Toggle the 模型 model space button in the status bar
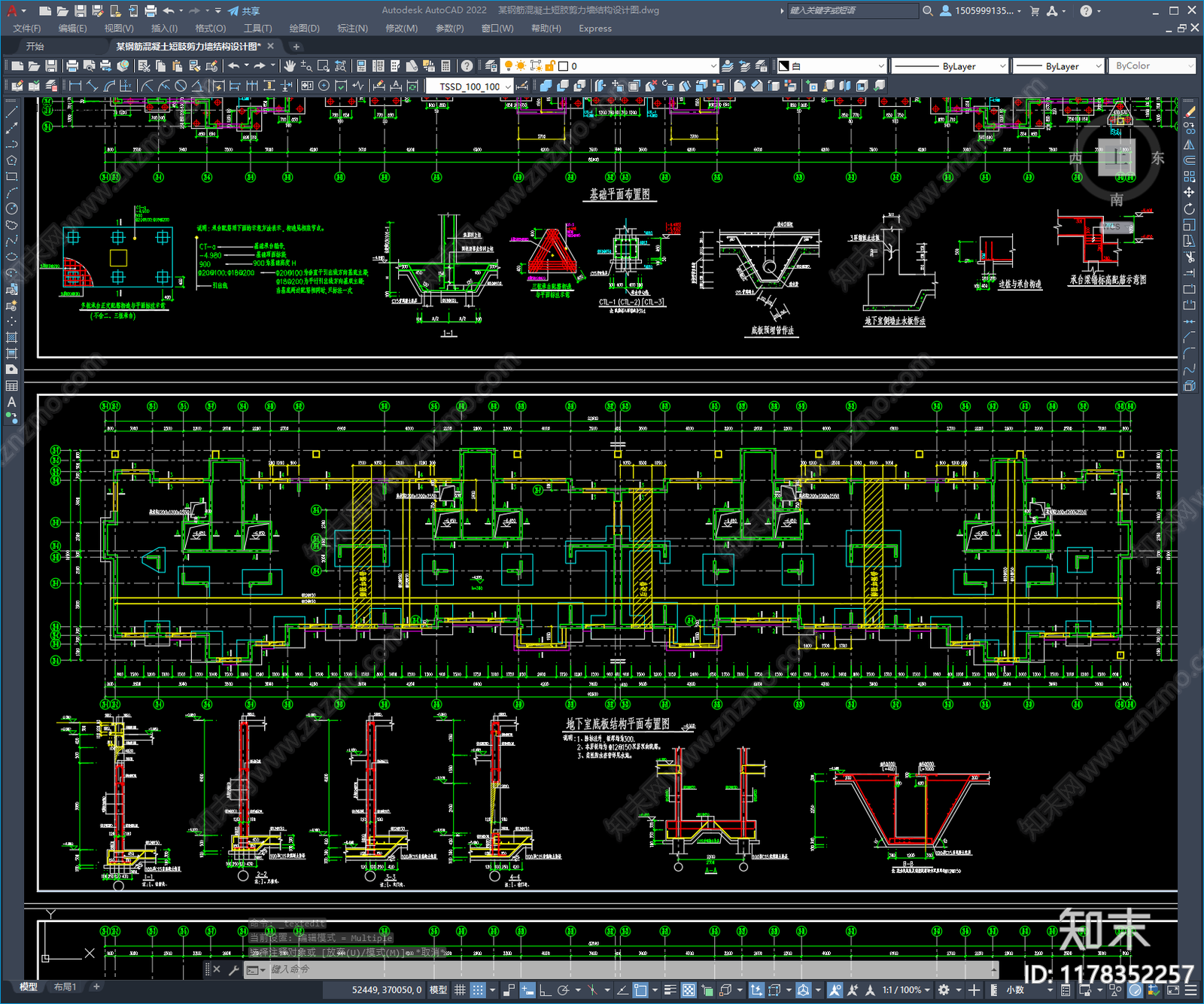This screenshot has height=1004, width=1204. (x=438, y=990)
